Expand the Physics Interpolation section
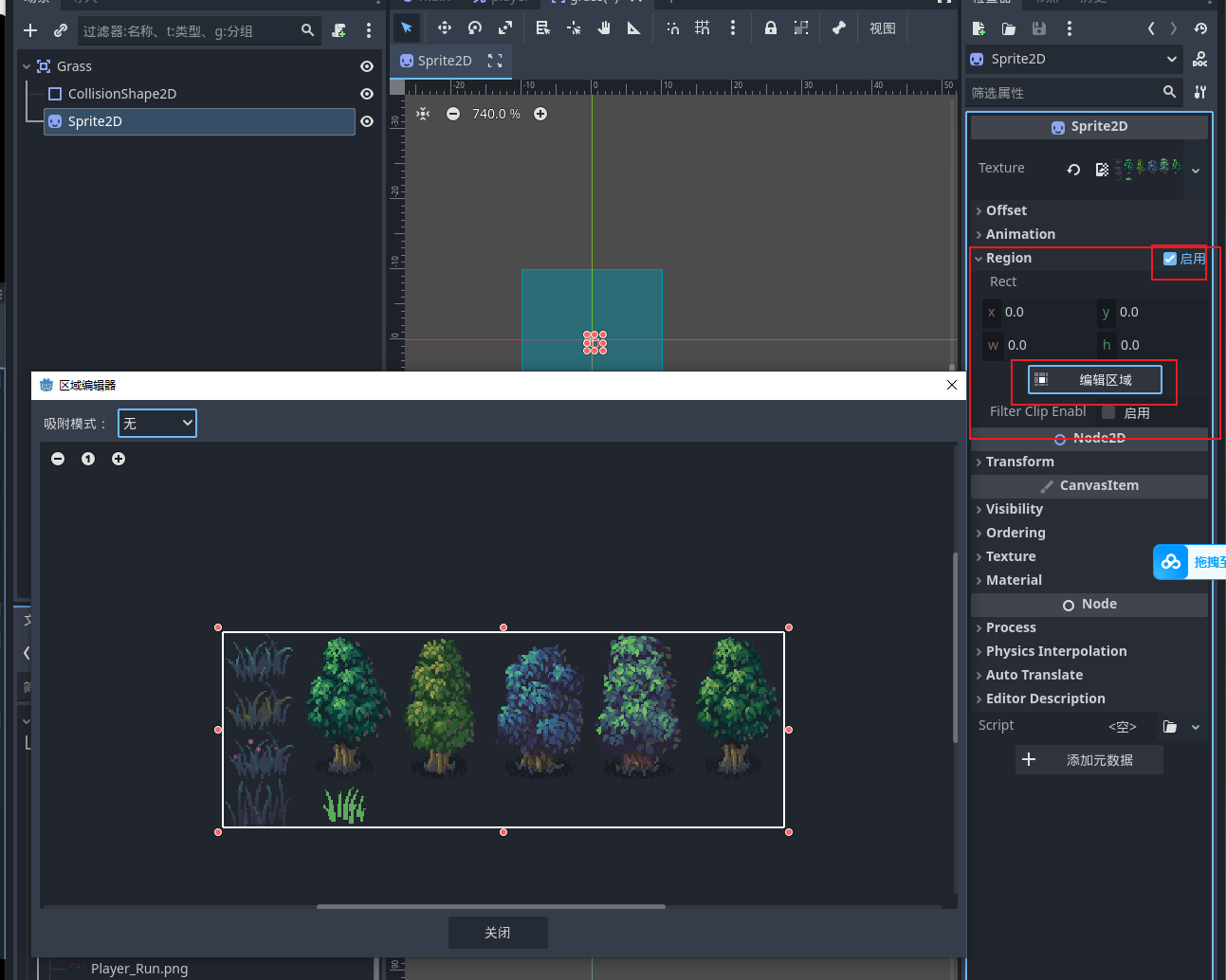This screenshot has height=980, width=1226. coord(1056,651)
